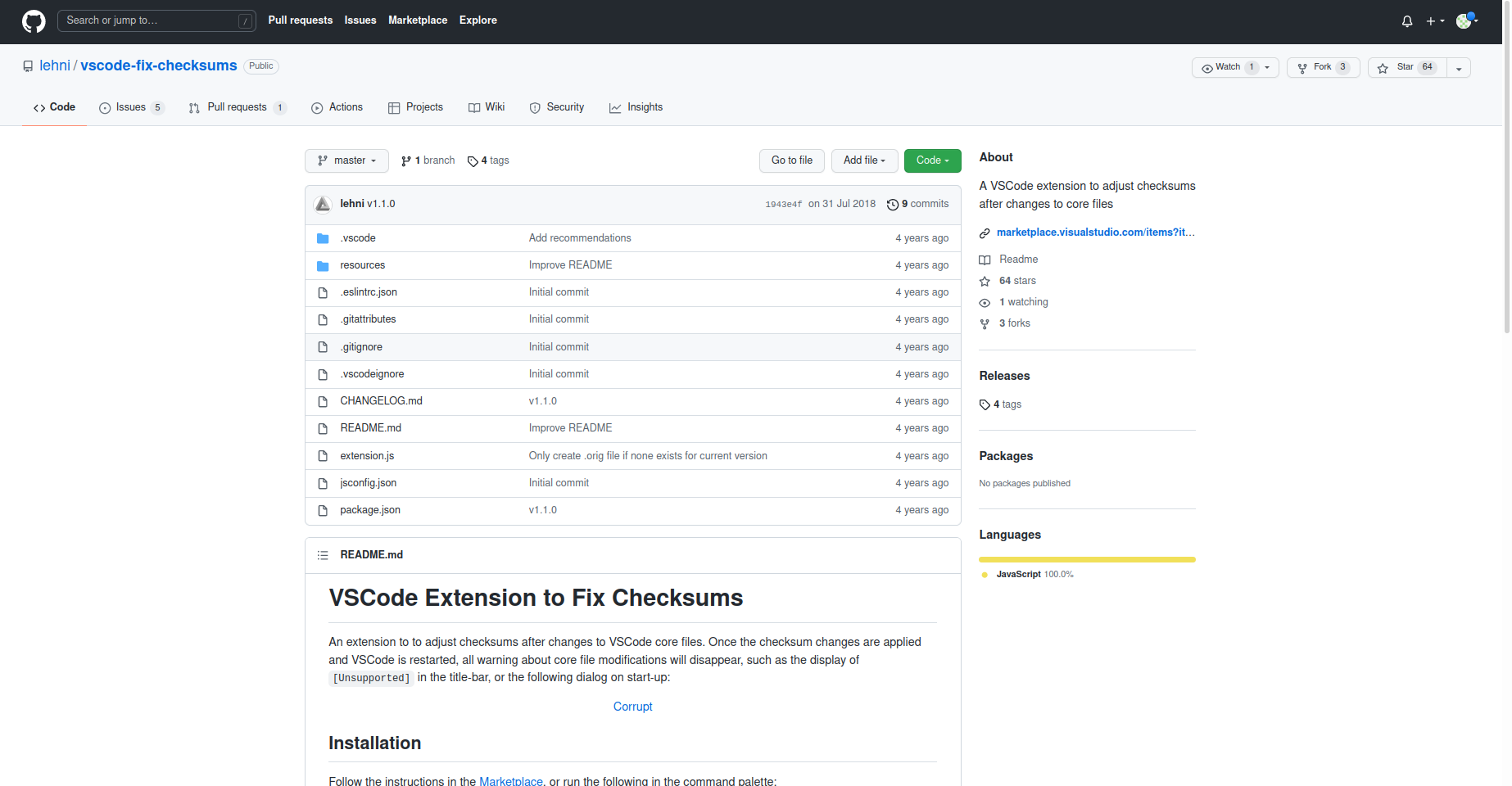Open the 'Add recommendations' commit message
This screenshot has height=786, width=1512.
click(580, 238)
